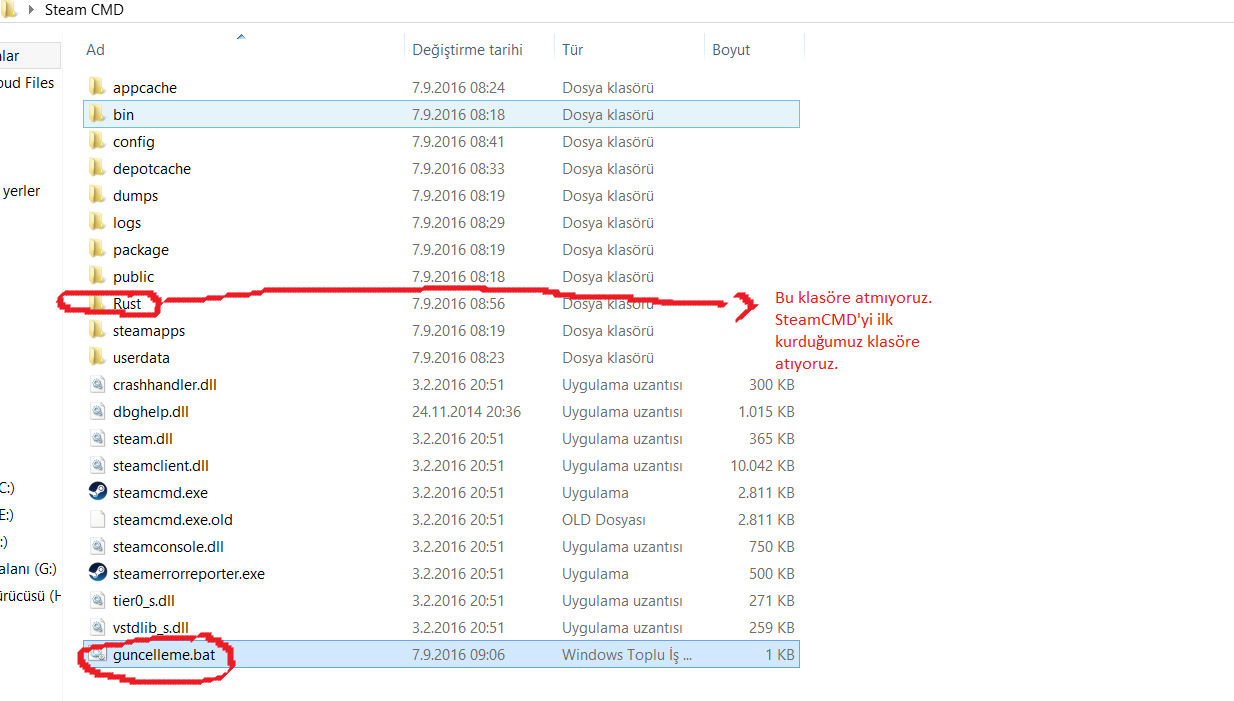Image resolution: width=1234 pixels, height=701 pixels.
Task: Select the userdata folder name
Action: [141, 357]
